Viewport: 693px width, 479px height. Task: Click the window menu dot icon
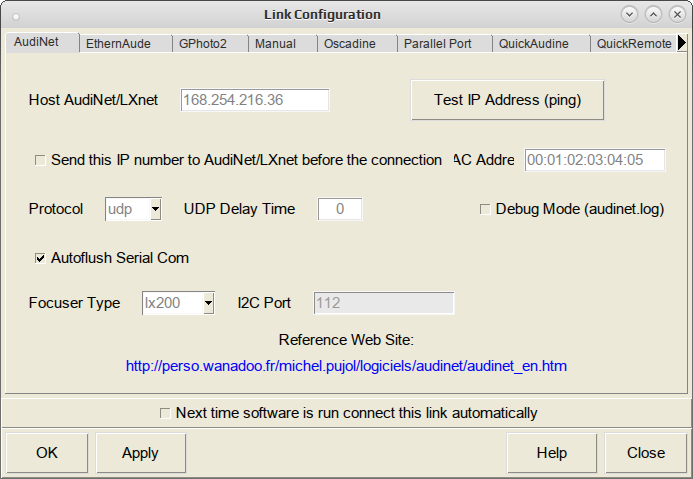click(x=16, y=17)
